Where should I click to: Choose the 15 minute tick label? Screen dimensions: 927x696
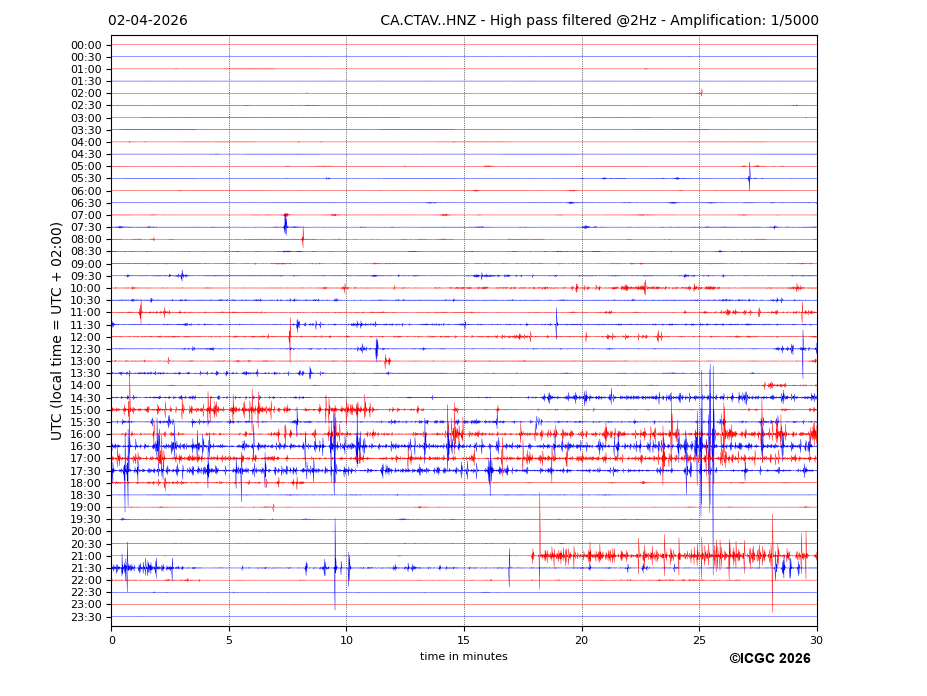(464, 640)
